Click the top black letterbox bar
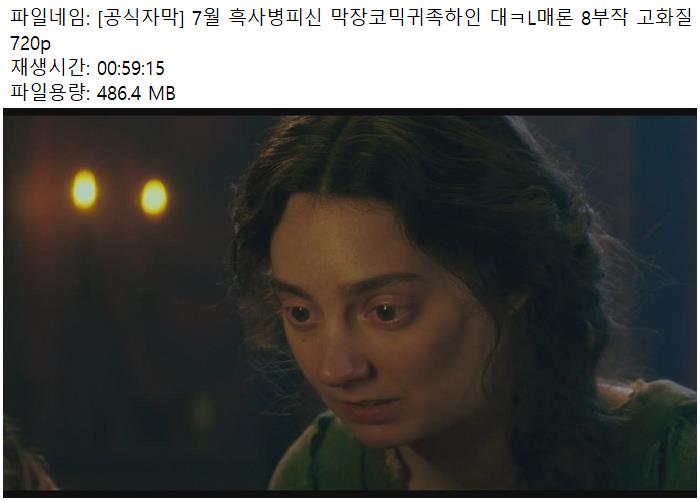 [x=350, y=112]
